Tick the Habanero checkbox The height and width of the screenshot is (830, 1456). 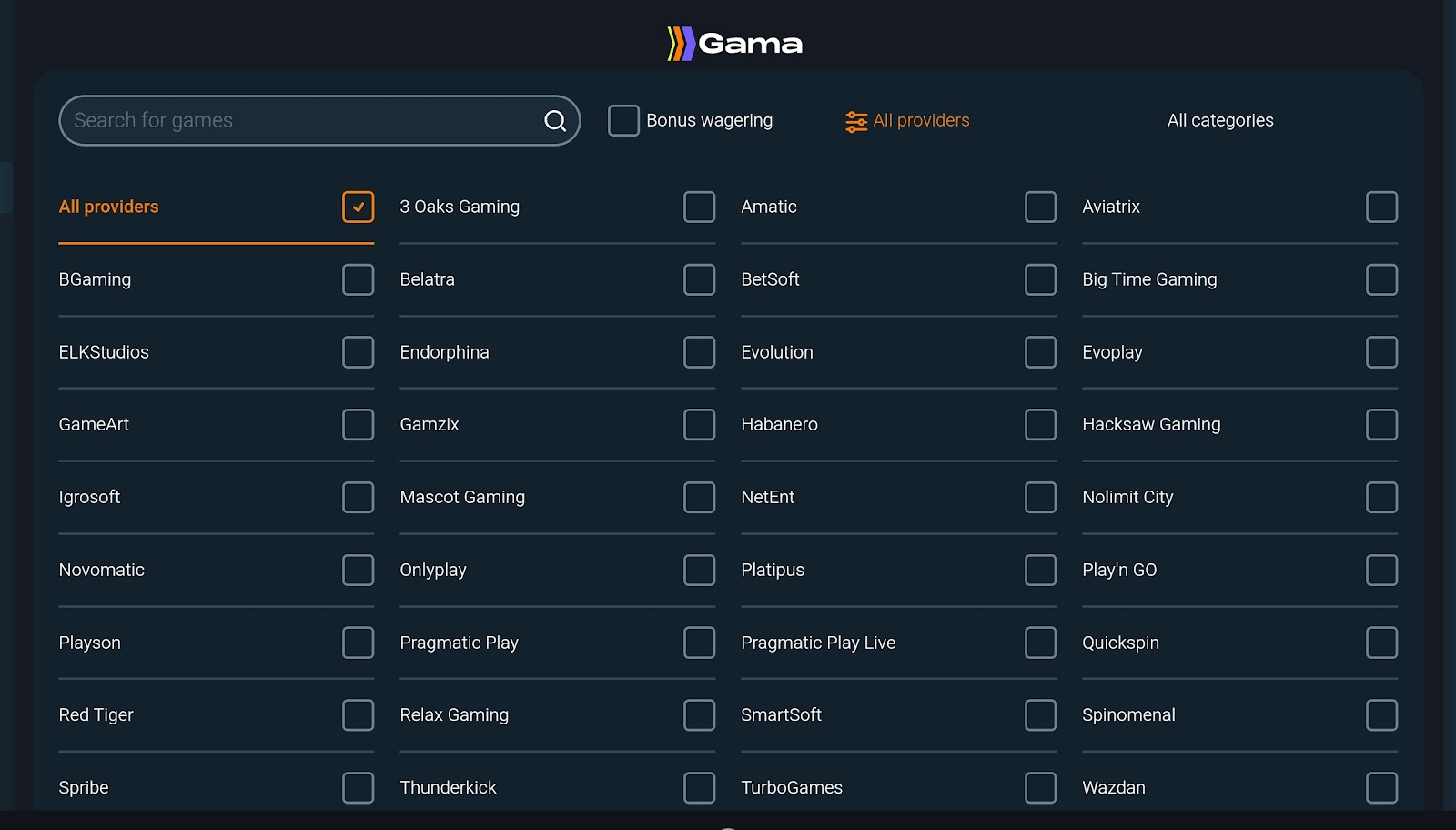[1041, 424]
